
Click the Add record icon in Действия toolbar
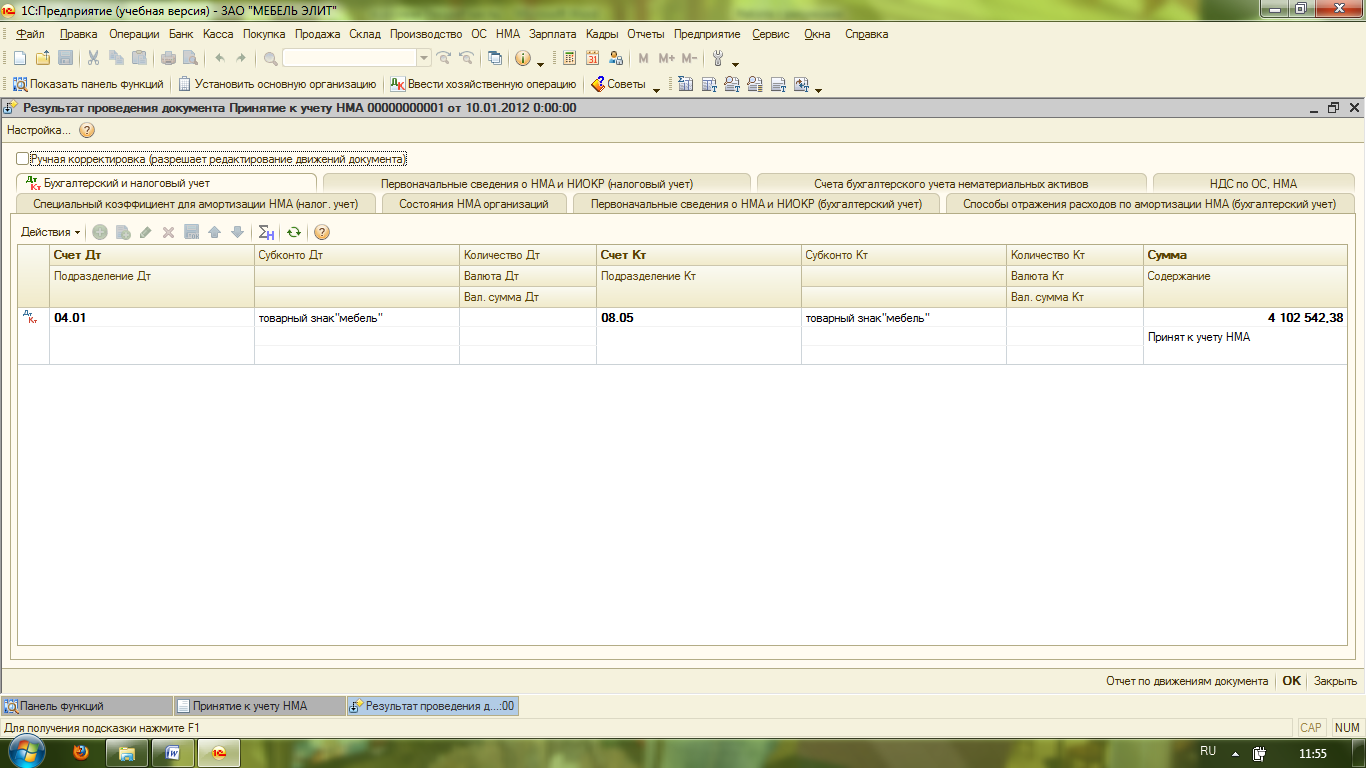pos(100,232)
